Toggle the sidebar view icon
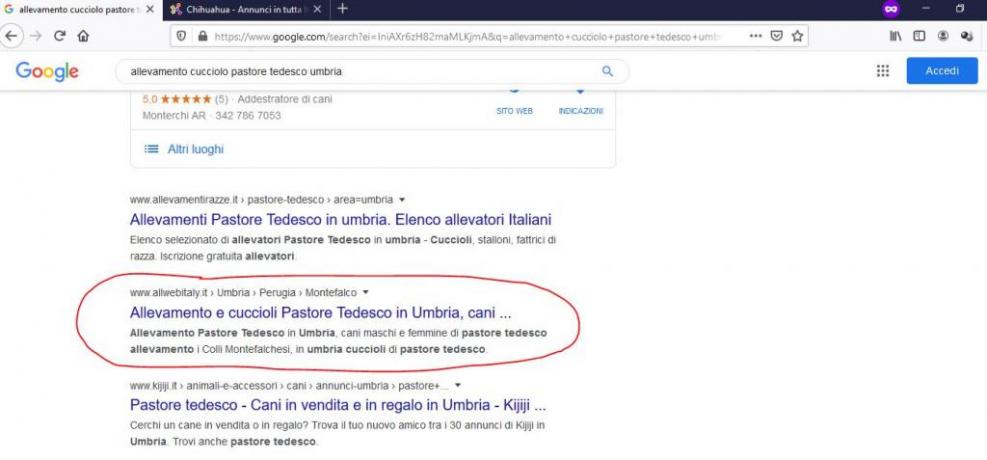Viewport: 987px width, 460px height. 919,36
